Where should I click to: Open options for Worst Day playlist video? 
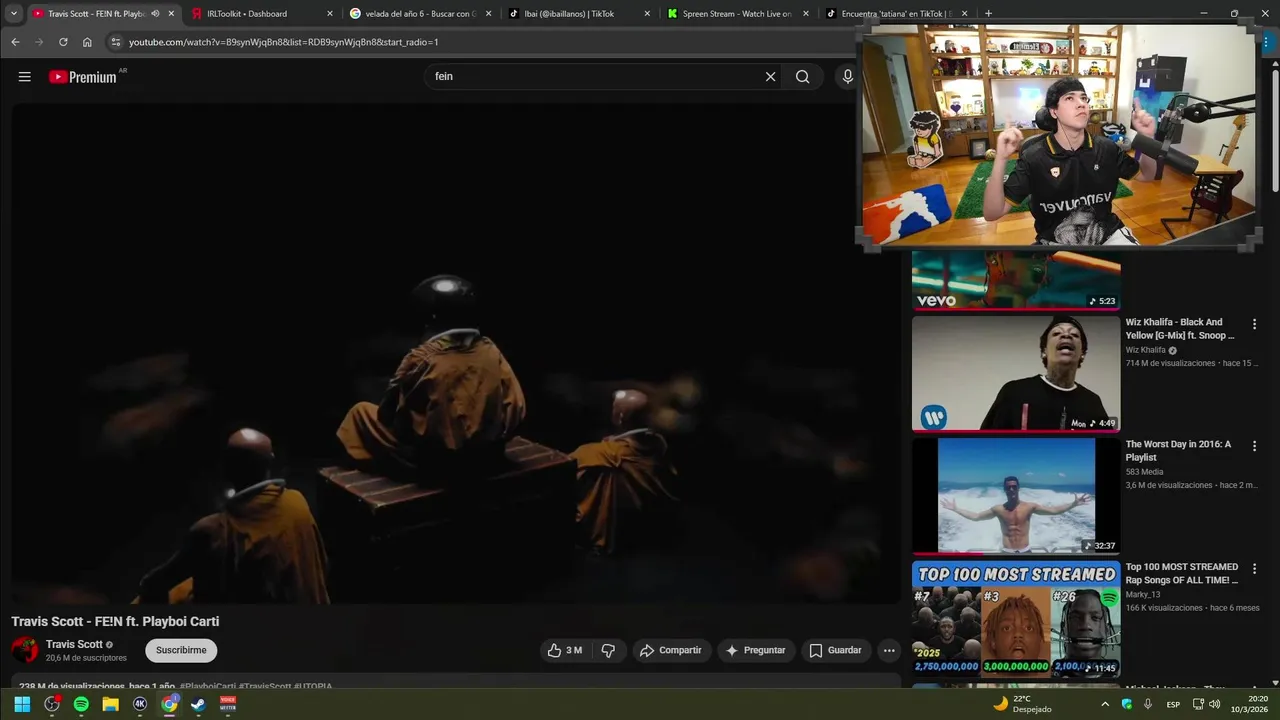(1254, 446)
